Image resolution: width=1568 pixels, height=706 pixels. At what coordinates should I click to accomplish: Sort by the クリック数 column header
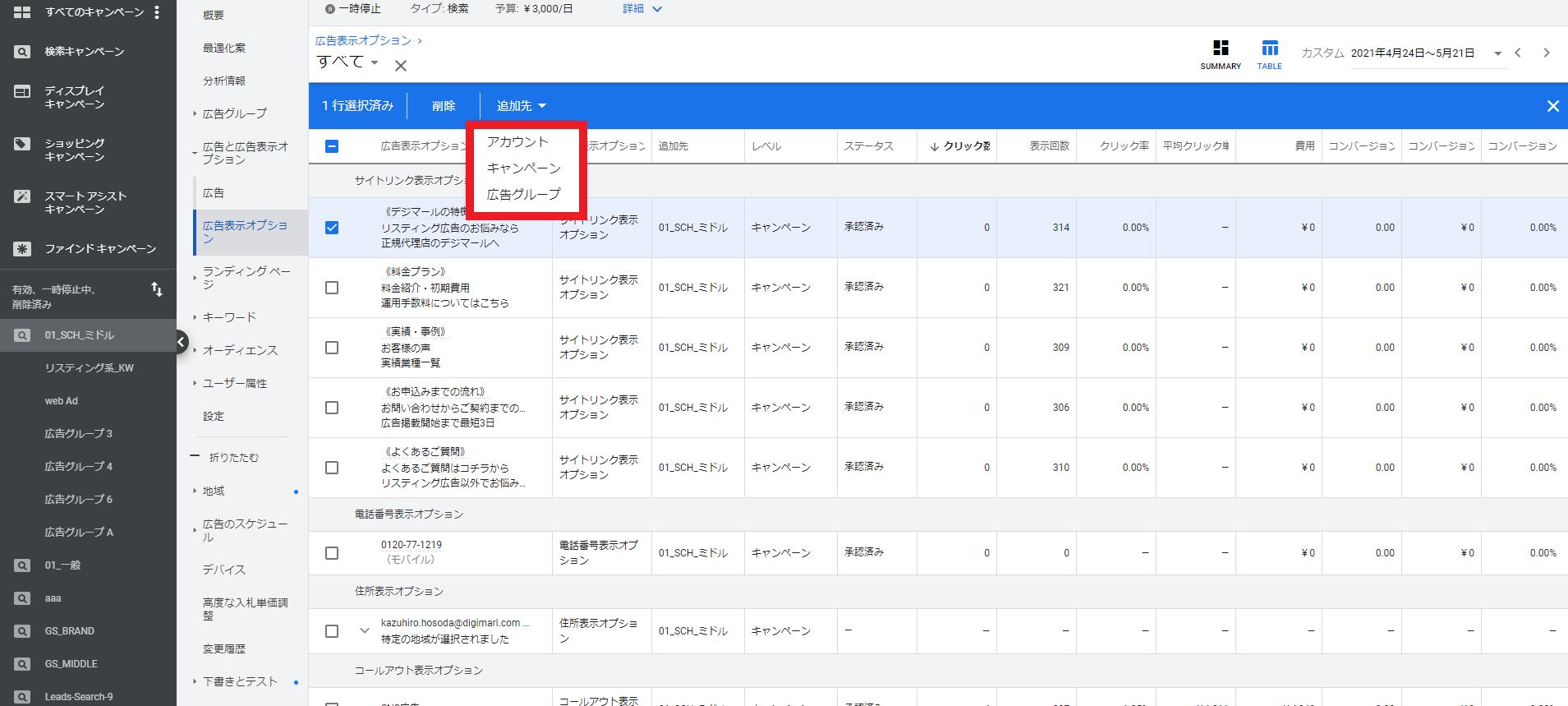point(959,146)
